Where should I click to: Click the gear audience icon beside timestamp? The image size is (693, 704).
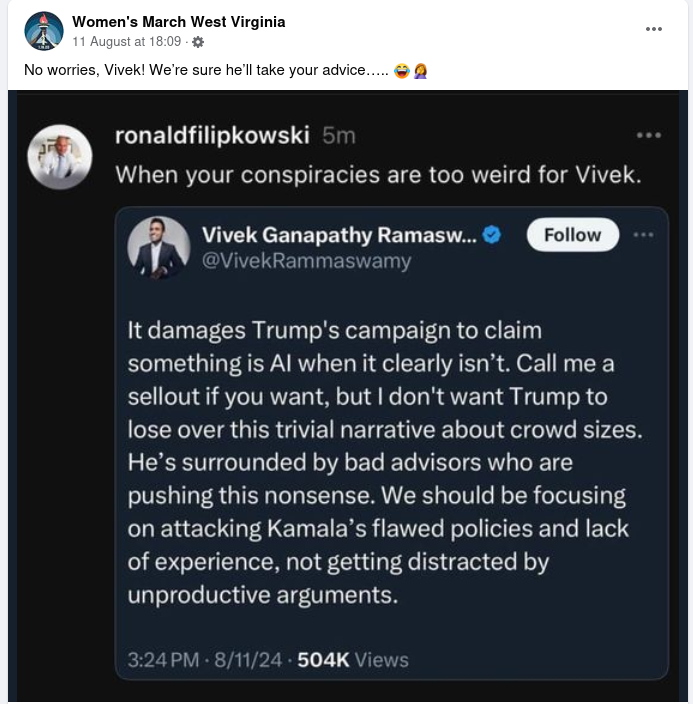tap(197, 42)
